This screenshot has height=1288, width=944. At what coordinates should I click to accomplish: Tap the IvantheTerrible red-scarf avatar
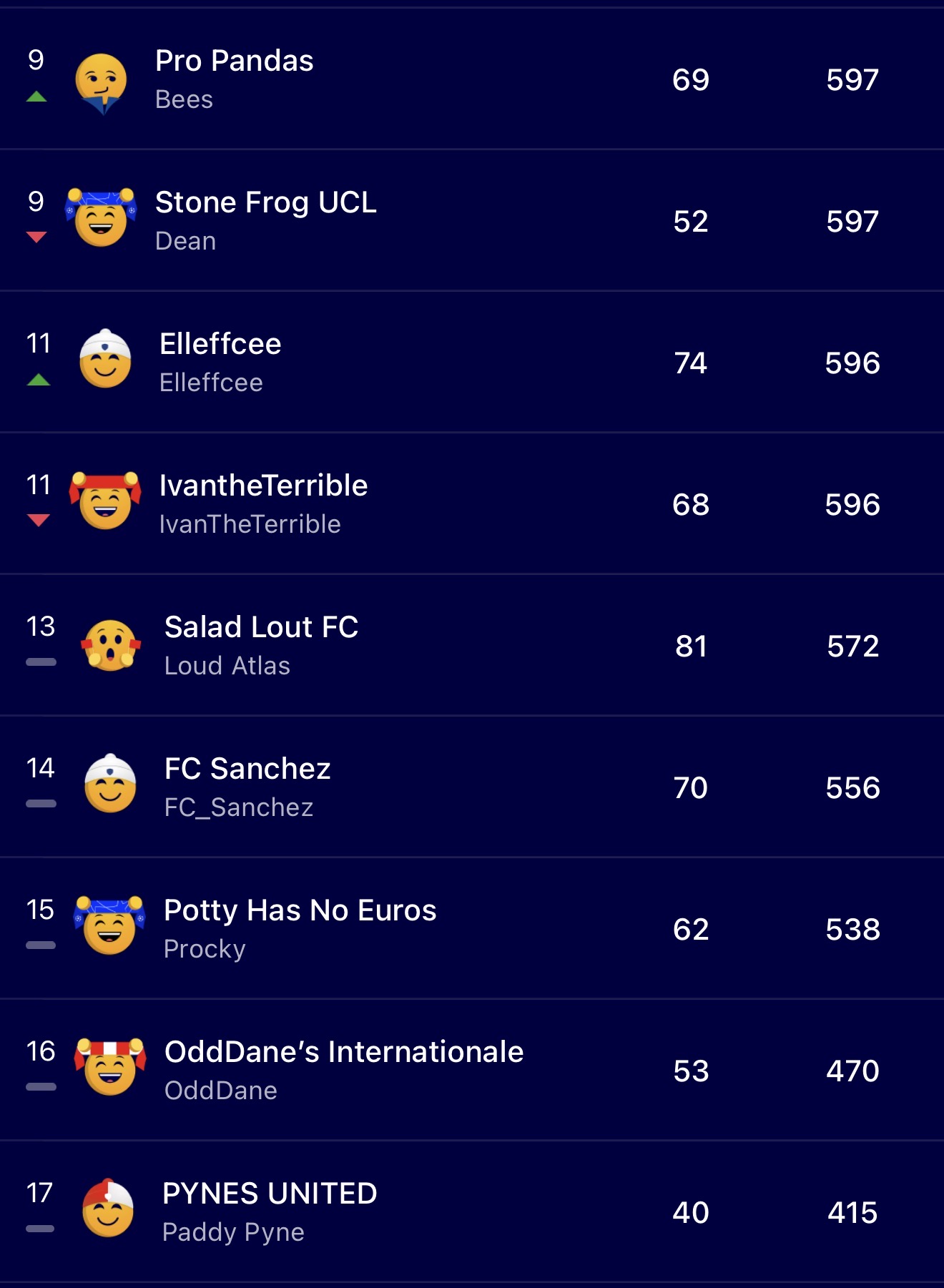pos(105,501)
